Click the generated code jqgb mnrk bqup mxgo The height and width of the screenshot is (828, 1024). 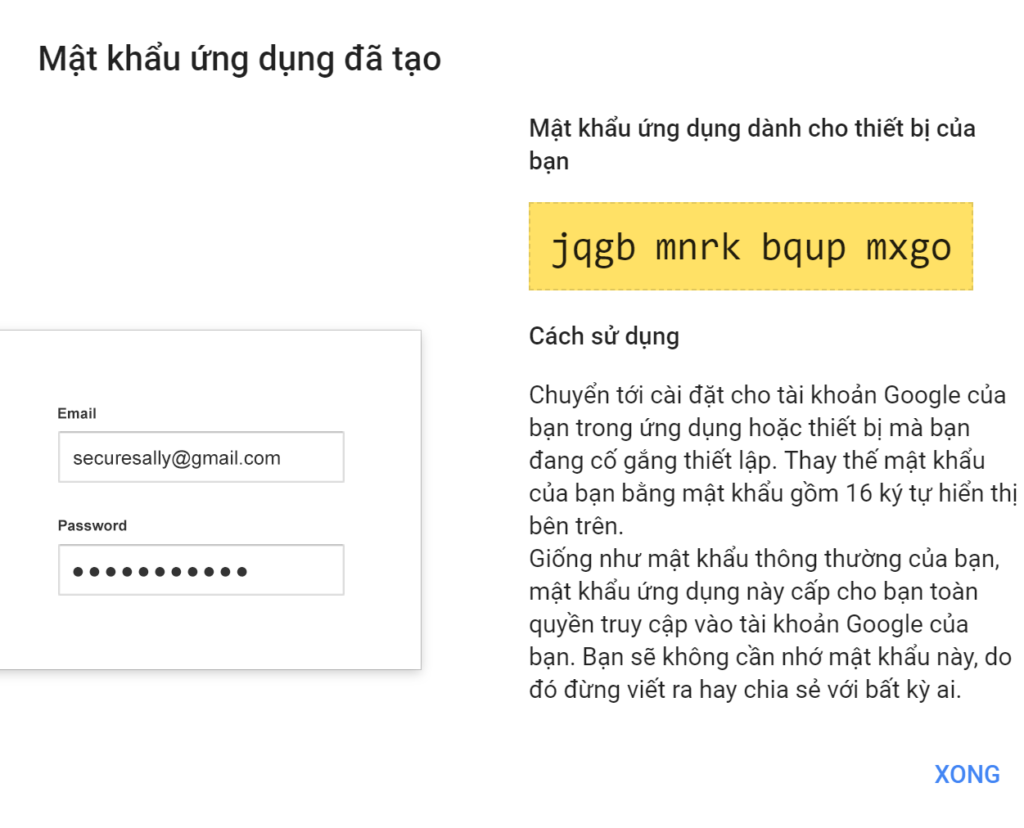[x=751, y=246]
